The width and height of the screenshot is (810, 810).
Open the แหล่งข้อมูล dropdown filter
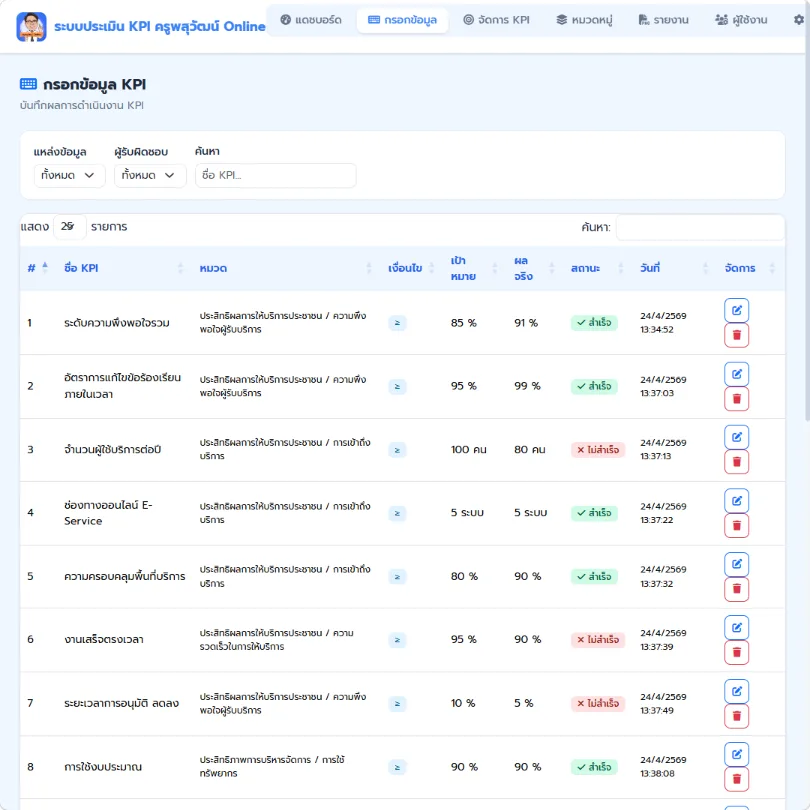click(69, 176)
